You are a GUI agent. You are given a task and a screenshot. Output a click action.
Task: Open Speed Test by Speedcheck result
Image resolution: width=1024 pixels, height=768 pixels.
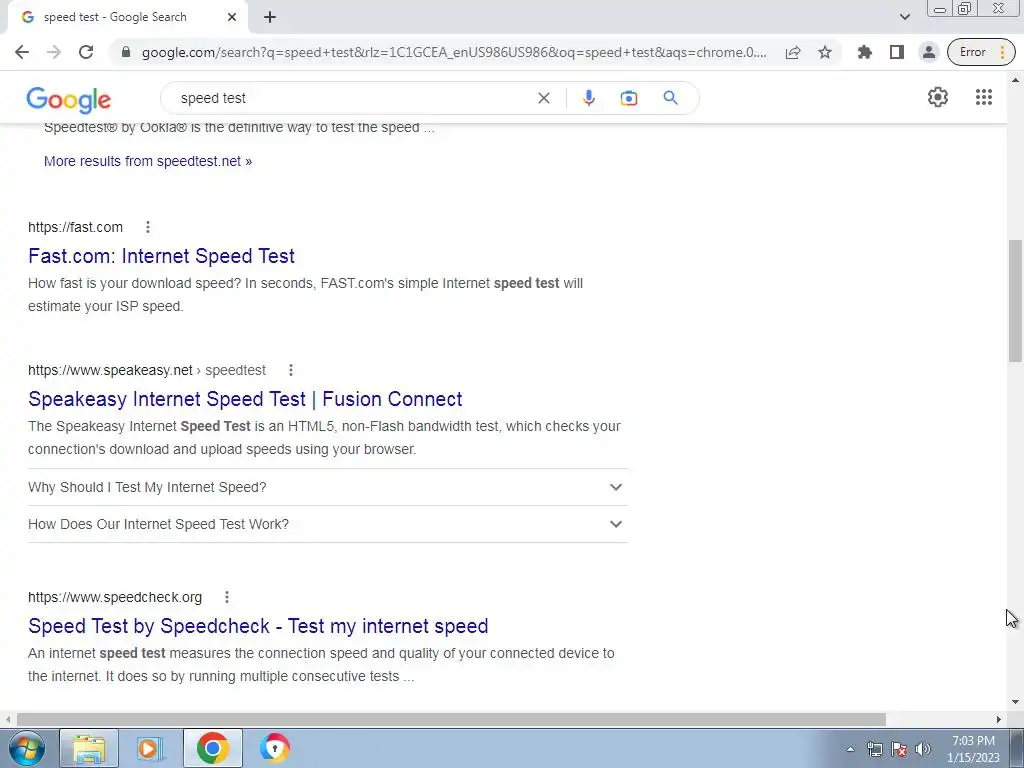(x=258, y=626)
